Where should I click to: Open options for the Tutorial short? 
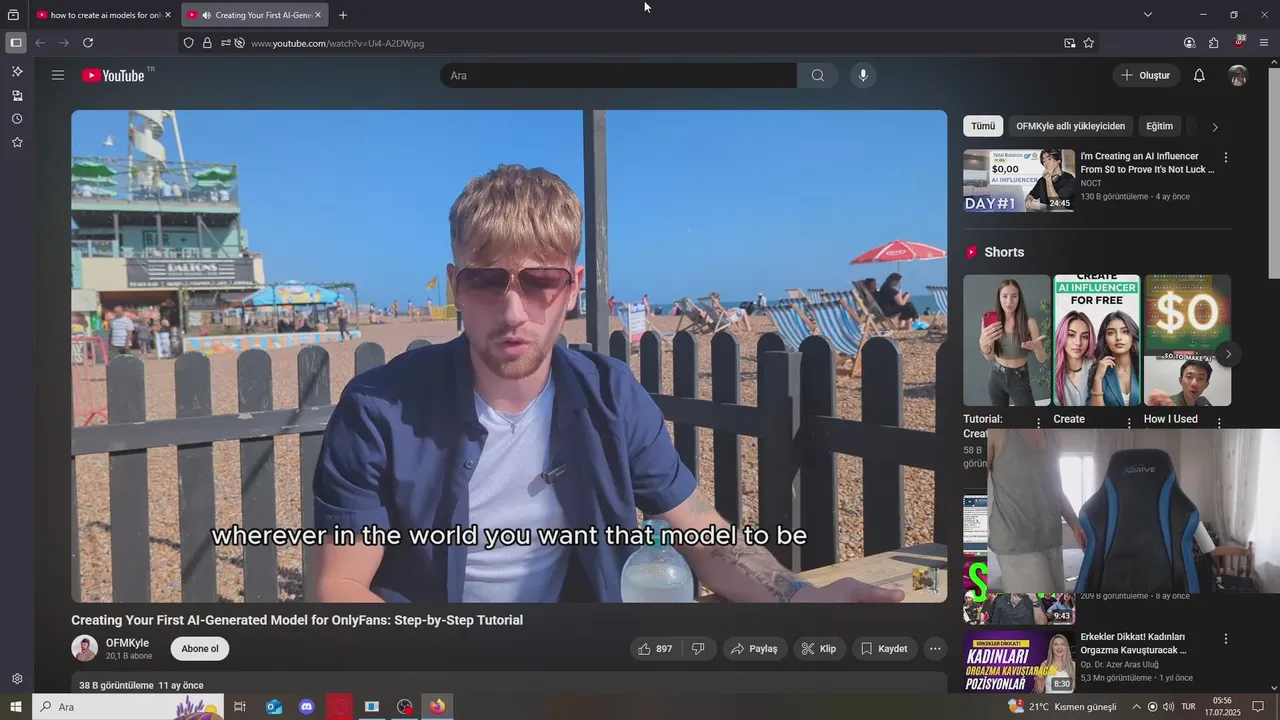click(x=1038, y=423)
